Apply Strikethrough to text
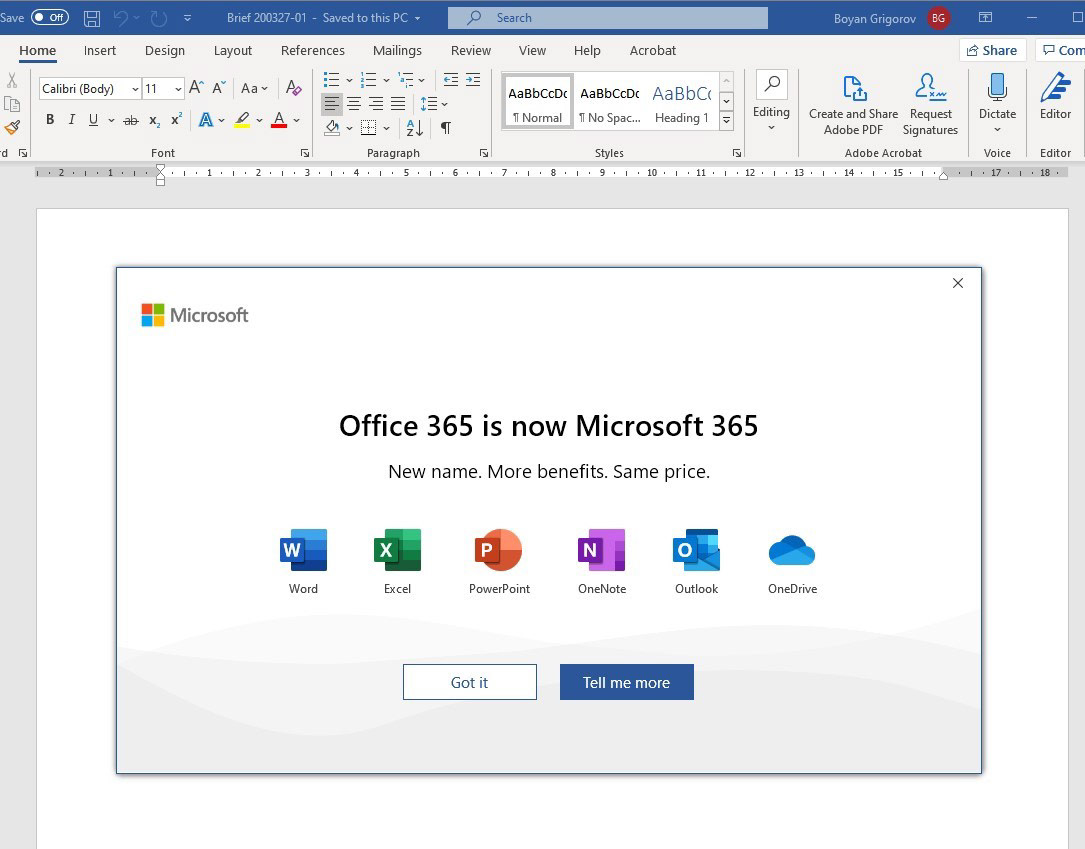Screen dimensions: 1085x849 click(131, 120)
